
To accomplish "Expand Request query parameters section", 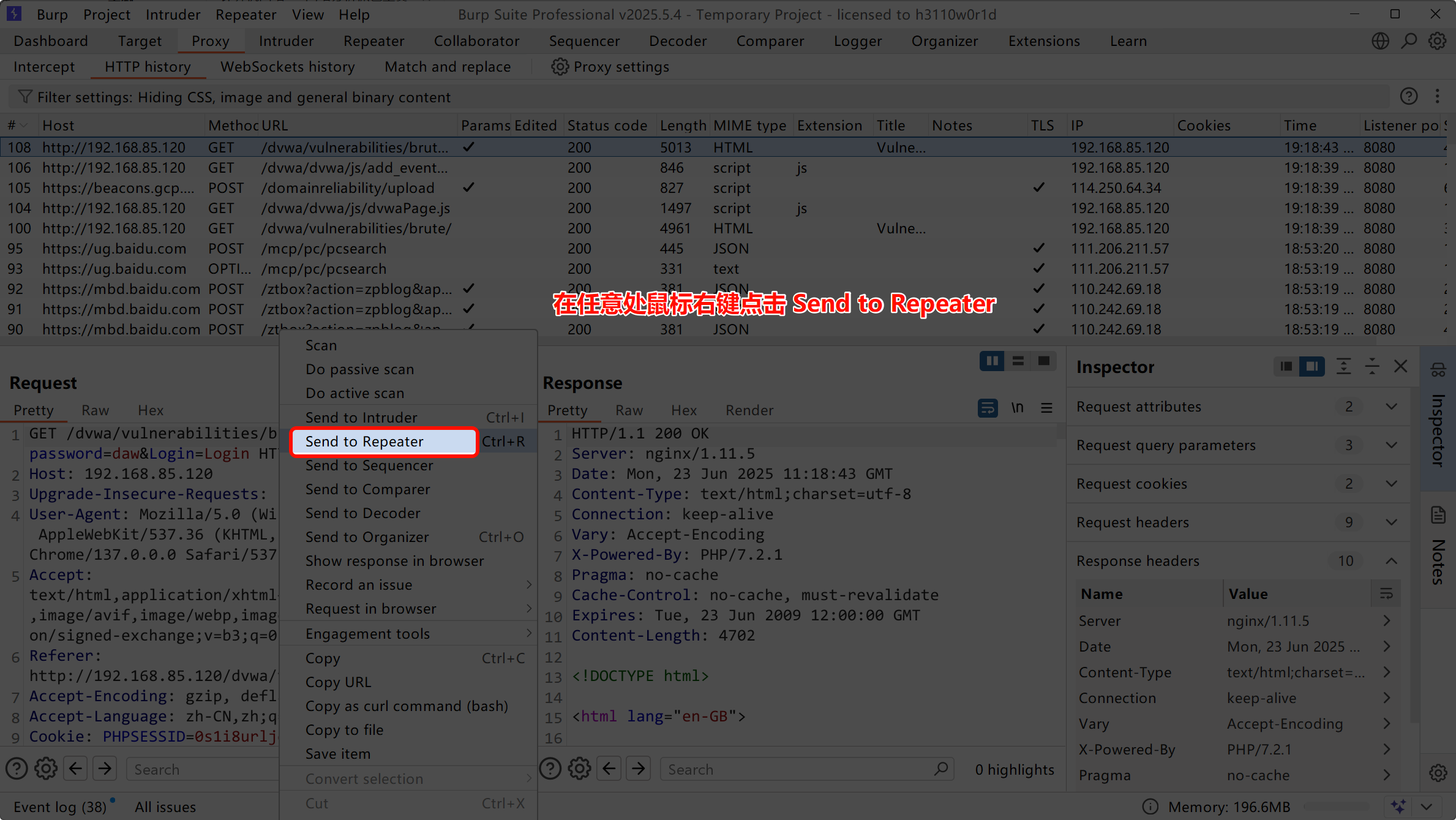I will [1391, 445].
